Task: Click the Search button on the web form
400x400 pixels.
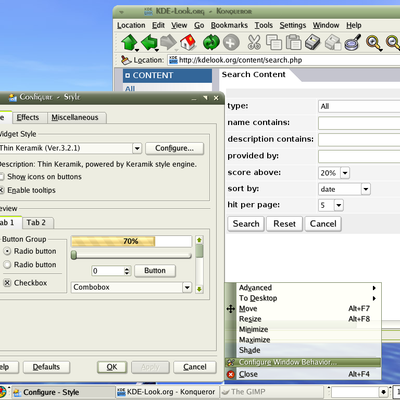Action: click(x=246, y=224)
